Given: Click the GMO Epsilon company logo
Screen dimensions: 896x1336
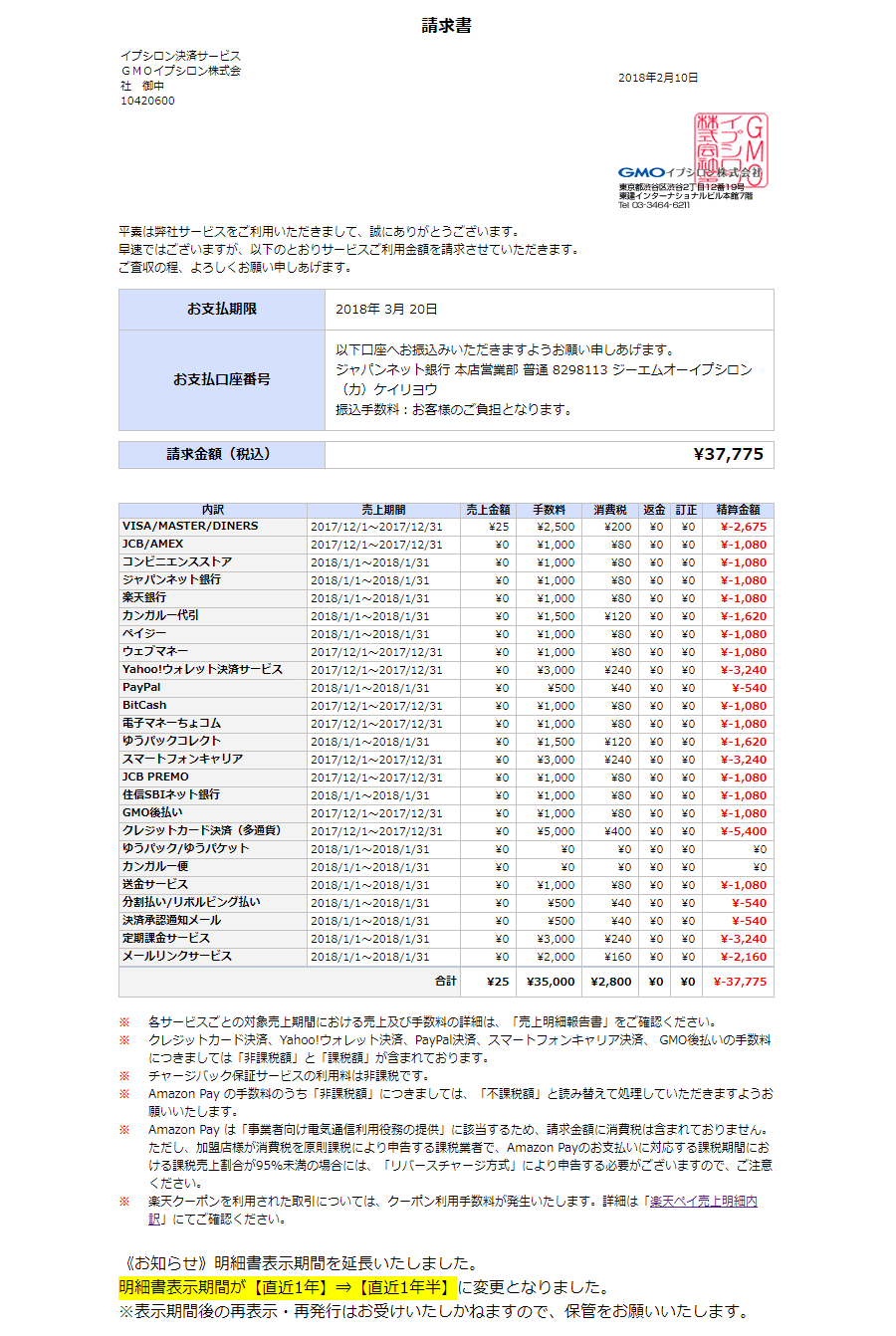Looking at the screenshot, I should click(x=689, y=172).
